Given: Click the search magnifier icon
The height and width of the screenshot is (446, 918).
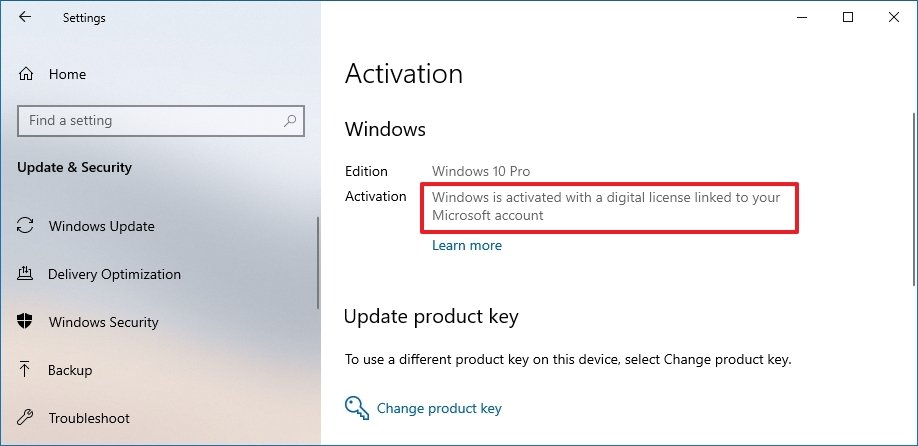Looking at the screenshot, I should click(289, 121).
